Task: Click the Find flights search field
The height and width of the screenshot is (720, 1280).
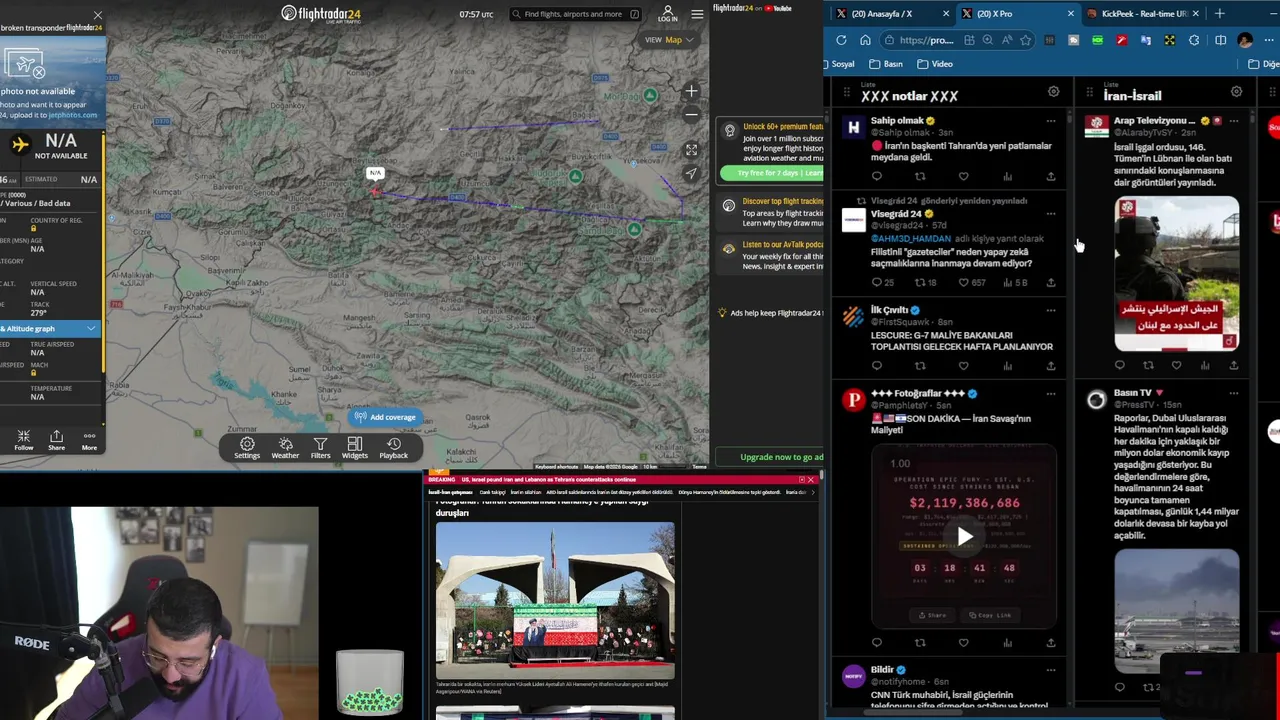Action: (575, 14)
